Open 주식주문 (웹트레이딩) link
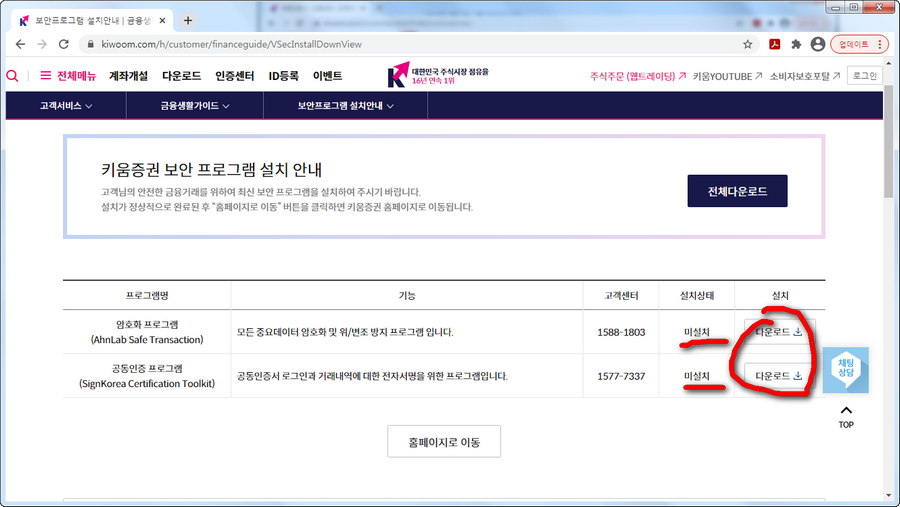Image resolution: width=900 pixels, height=507 pixels. 638,76
